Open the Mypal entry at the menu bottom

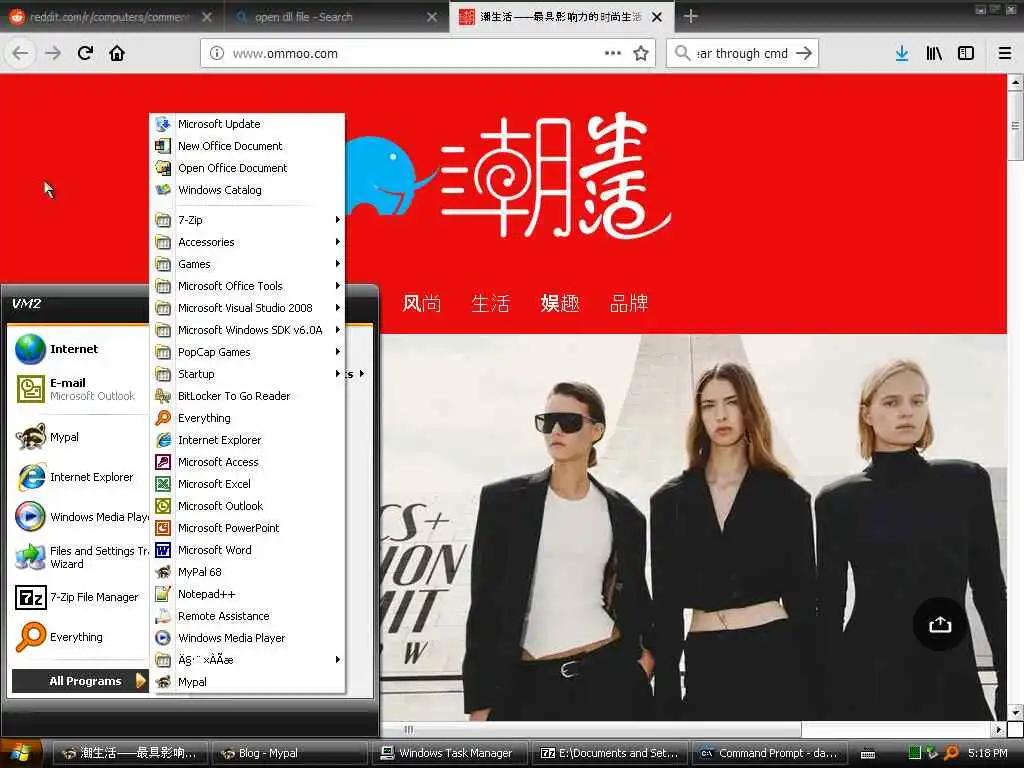pos(247,682)
